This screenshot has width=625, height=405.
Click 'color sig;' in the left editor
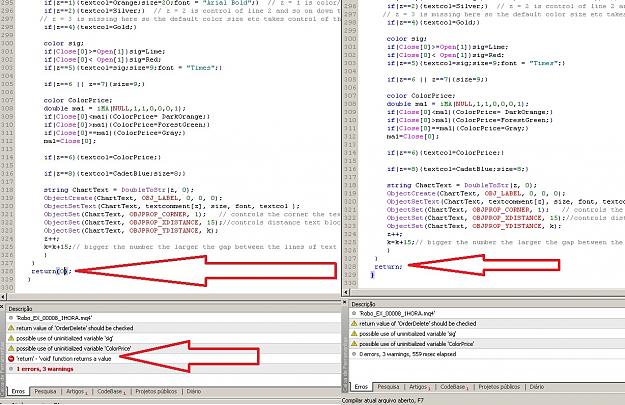coord(64,43)
